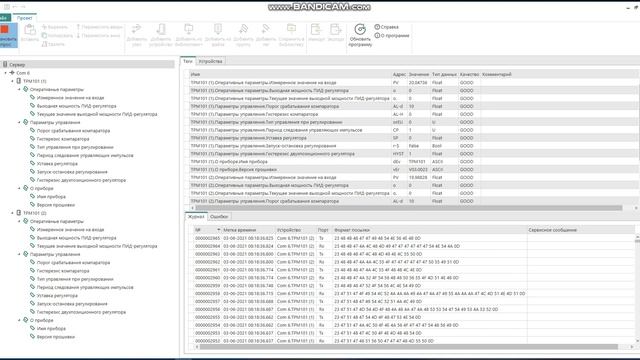Click the TPM101 (1) device icon
This screenshot has width=640, height=360.
[19, 81]
